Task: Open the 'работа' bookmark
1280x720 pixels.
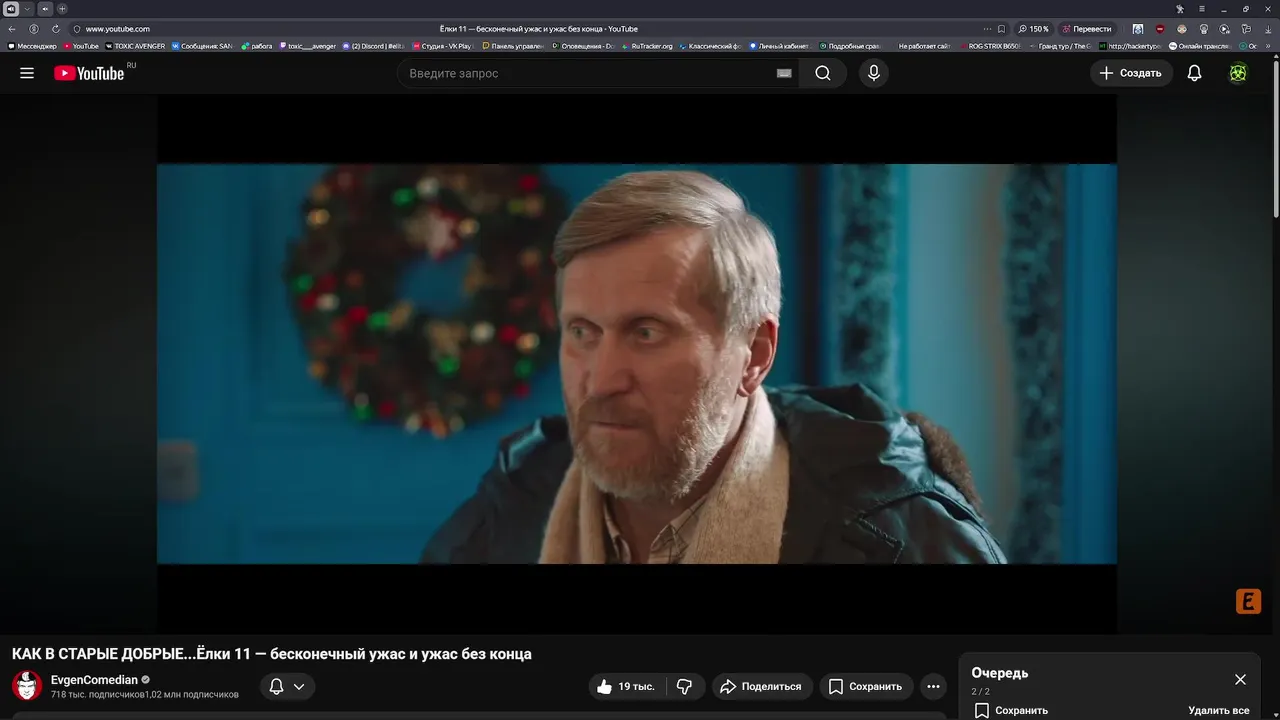Action: (257, 46)
